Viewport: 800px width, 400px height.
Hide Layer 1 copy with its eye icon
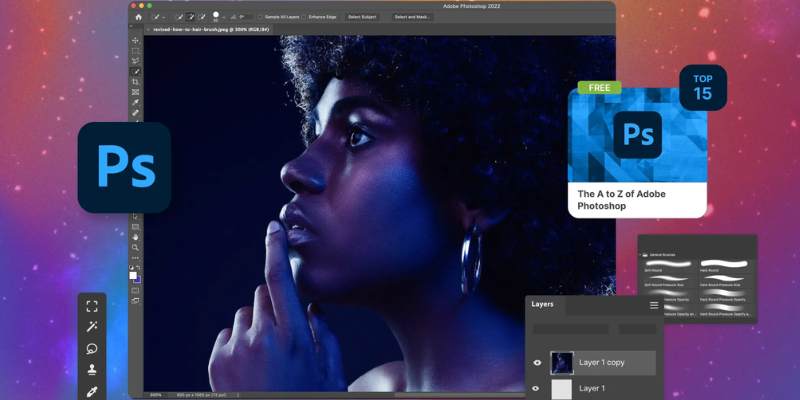tap(537, 363)
